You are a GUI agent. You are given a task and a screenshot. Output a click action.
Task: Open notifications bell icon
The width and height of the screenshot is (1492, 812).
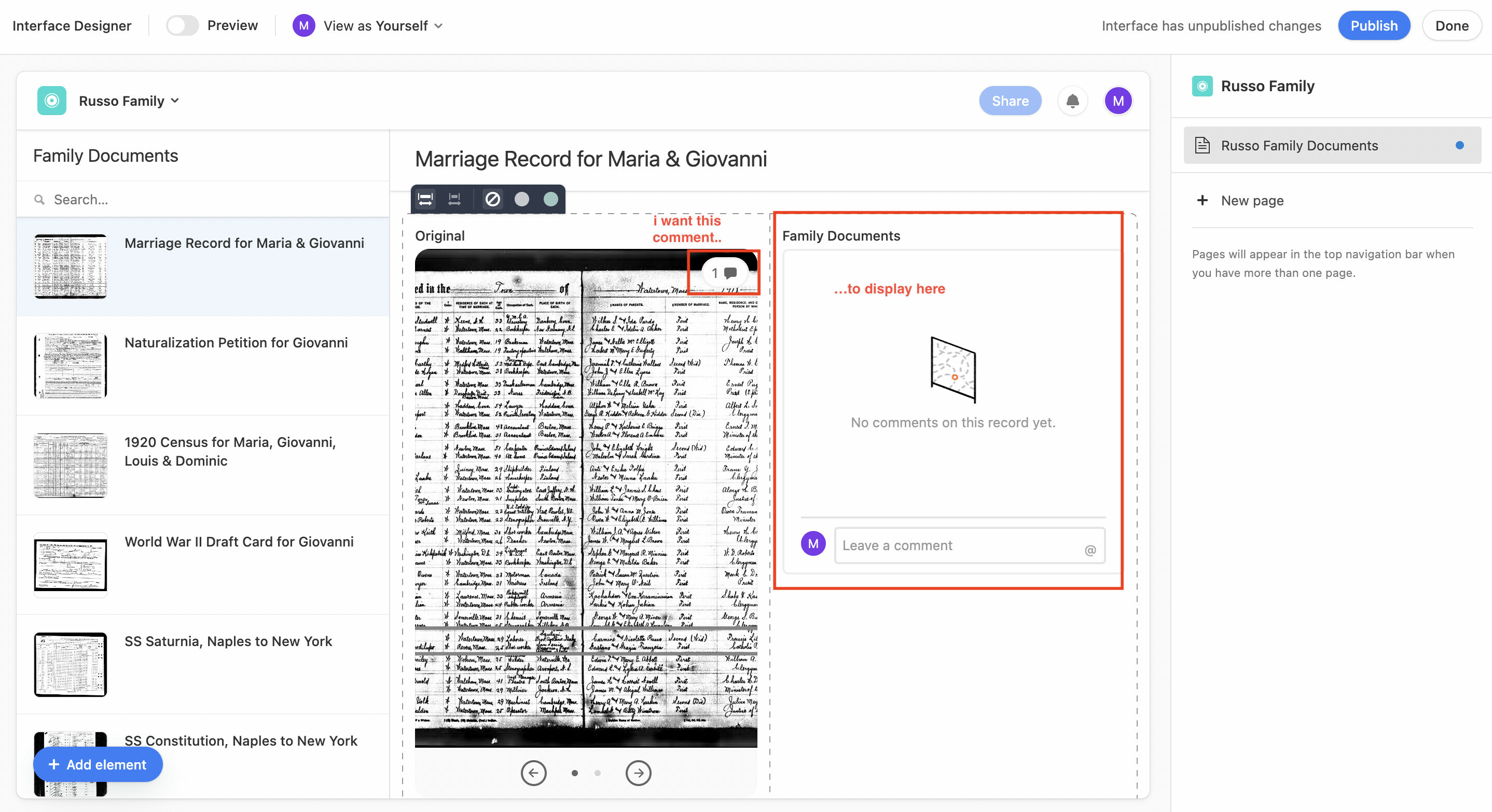[1072, 101]
